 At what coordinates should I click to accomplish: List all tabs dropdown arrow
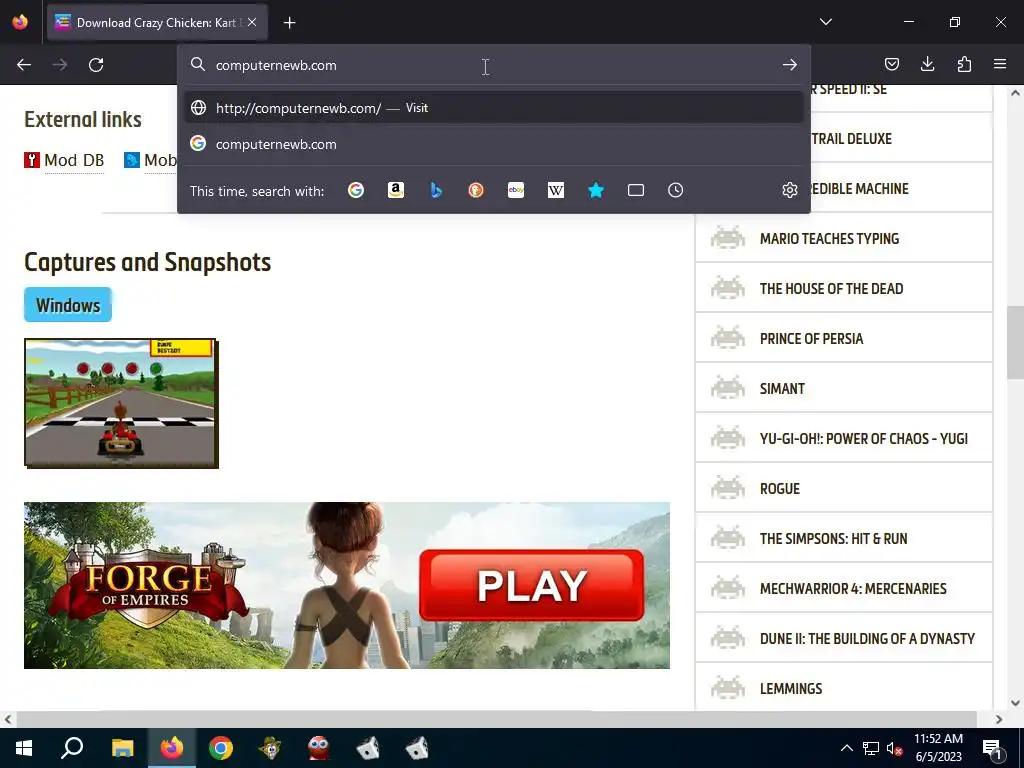[x=825, y=22]
